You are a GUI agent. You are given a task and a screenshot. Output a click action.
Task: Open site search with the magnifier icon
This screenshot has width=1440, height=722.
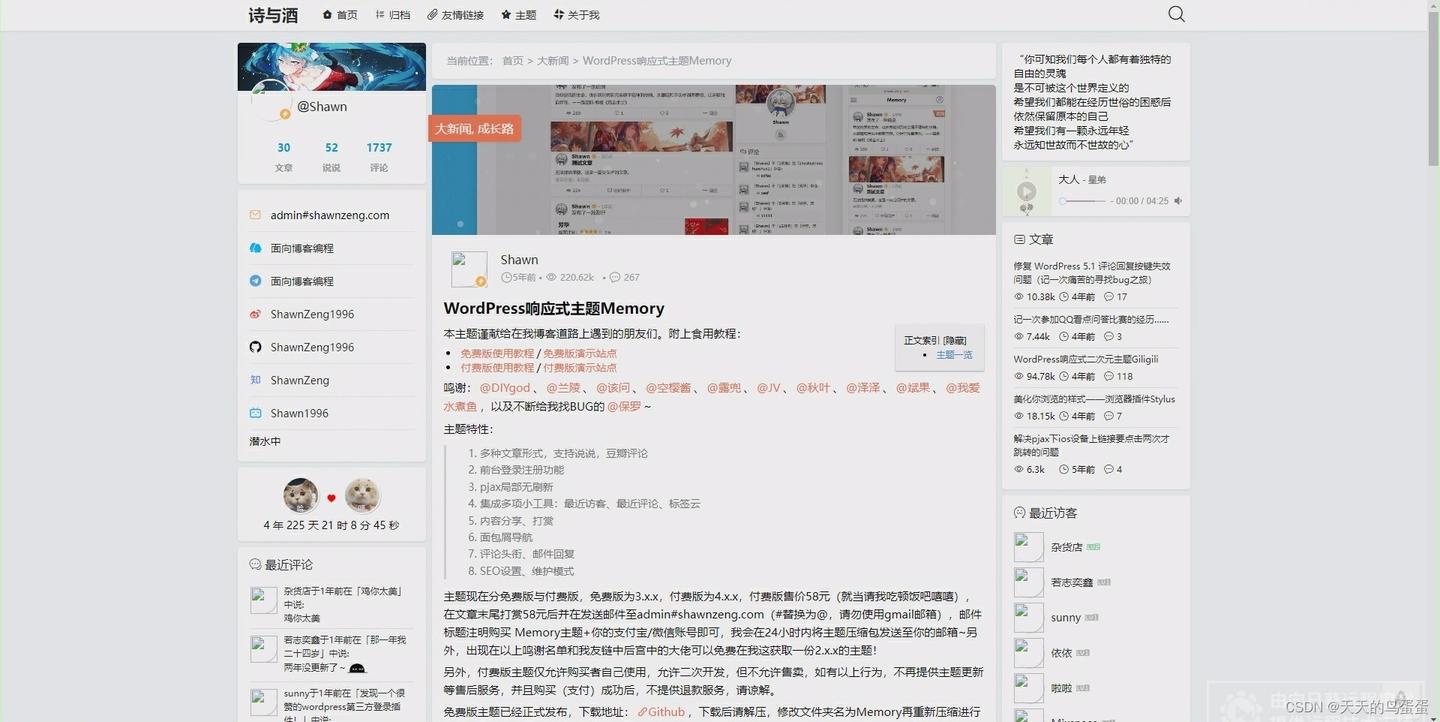[1176, 14]
